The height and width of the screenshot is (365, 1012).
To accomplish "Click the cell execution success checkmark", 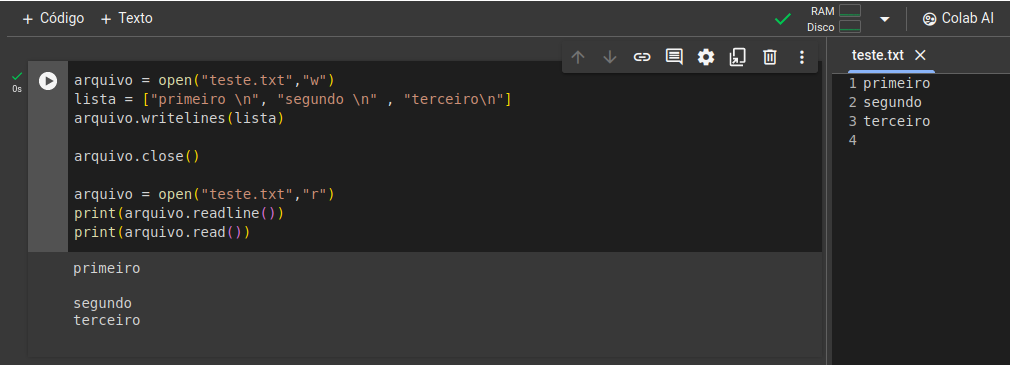I will [17, 76].
